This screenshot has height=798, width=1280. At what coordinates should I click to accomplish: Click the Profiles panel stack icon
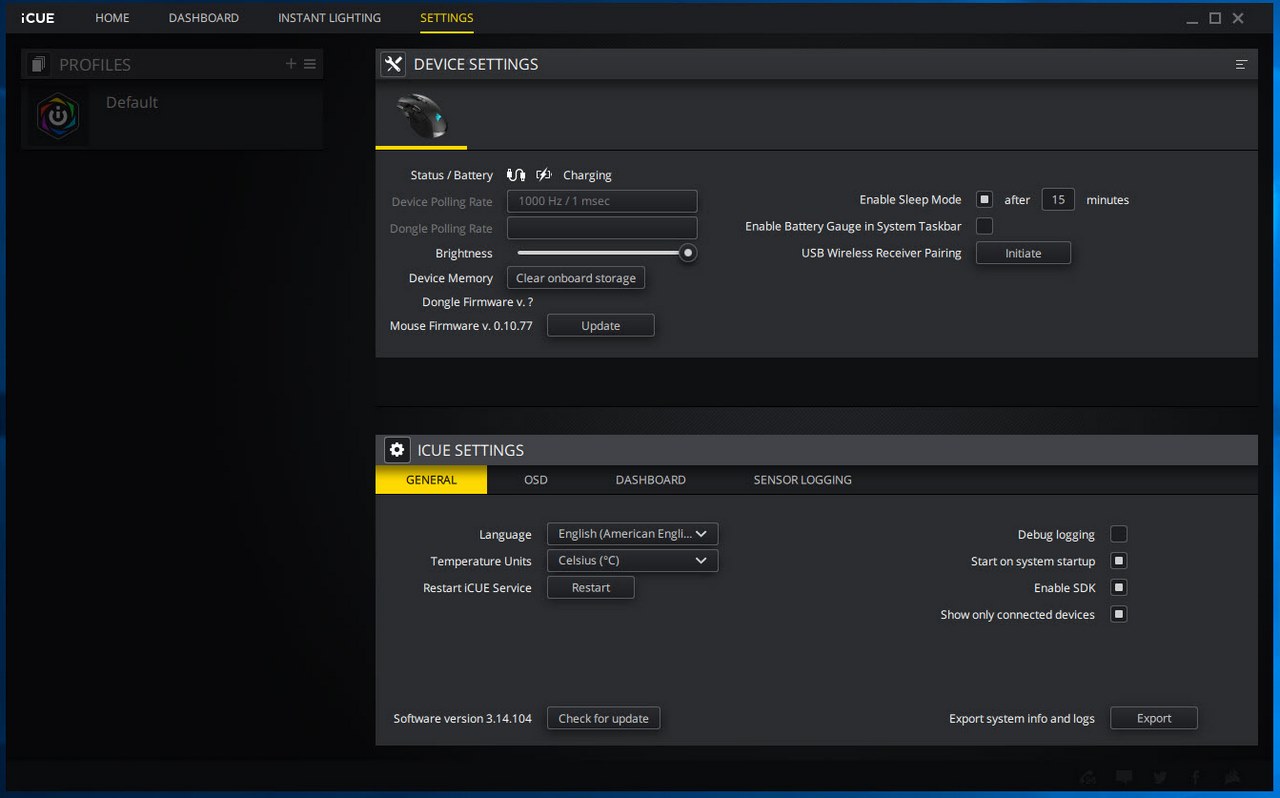click(38, 64)
